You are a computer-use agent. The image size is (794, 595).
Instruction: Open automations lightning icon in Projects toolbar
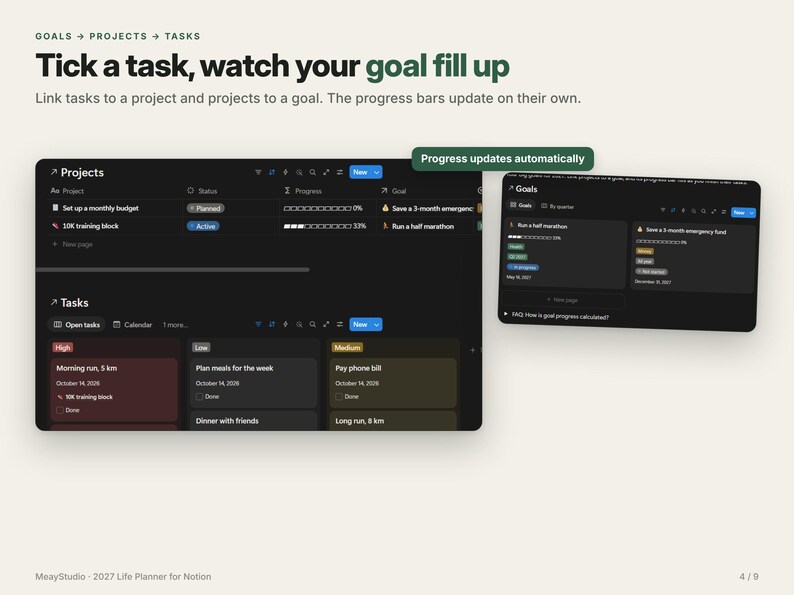tap(286, 172)
